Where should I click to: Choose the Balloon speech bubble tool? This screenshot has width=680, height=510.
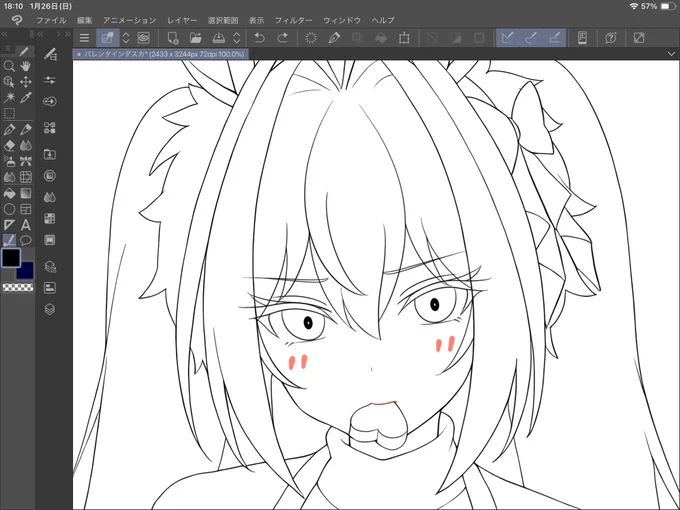26,240
